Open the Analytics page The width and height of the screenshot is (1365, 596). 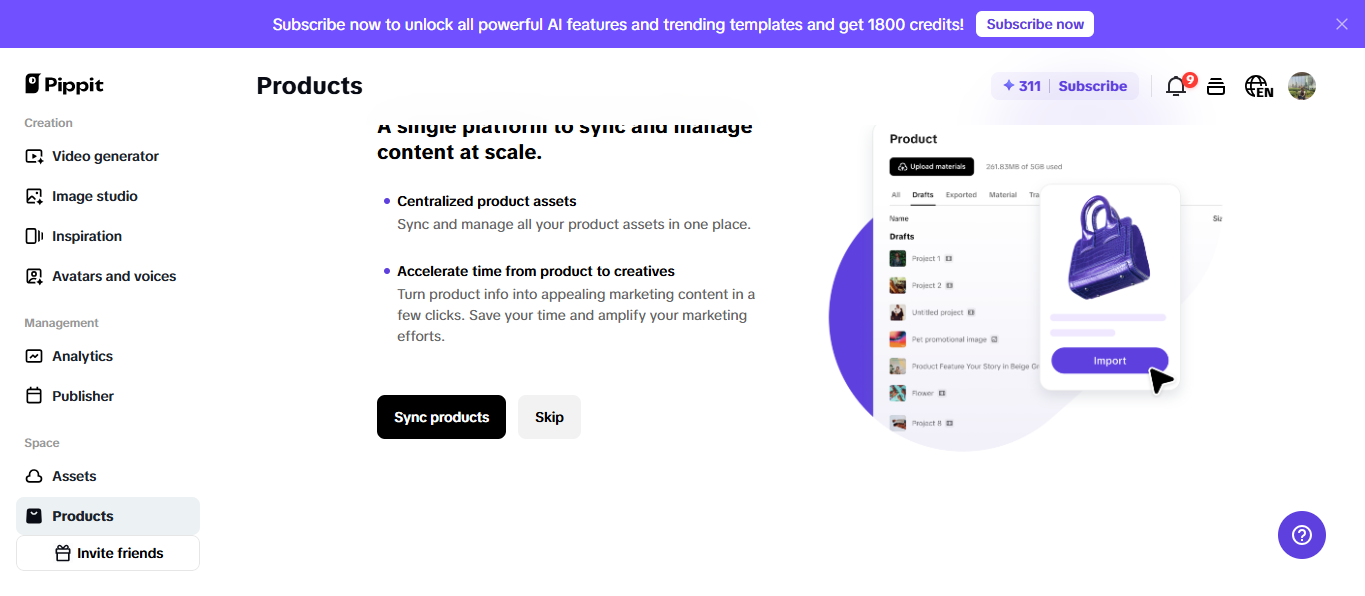[82, 356]
